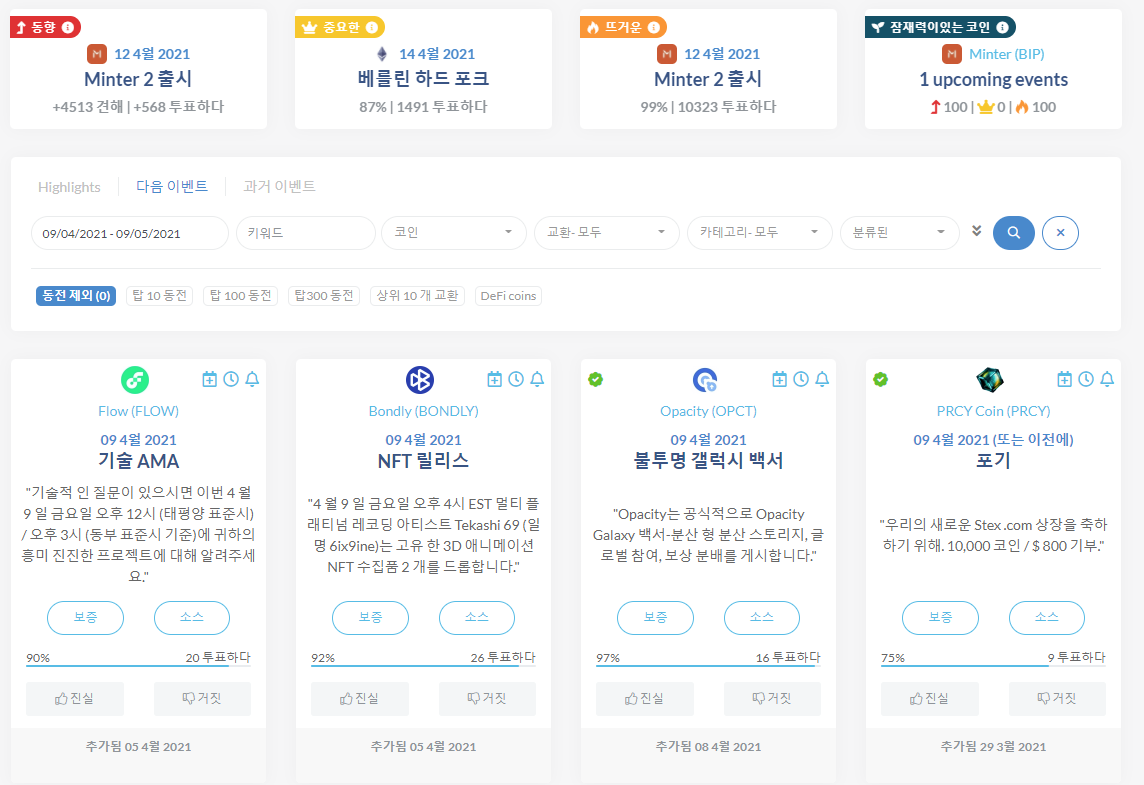Click bell alert icon on Flow card
Viewport: 1144px width, 785px height.
[x=252, y=379]
